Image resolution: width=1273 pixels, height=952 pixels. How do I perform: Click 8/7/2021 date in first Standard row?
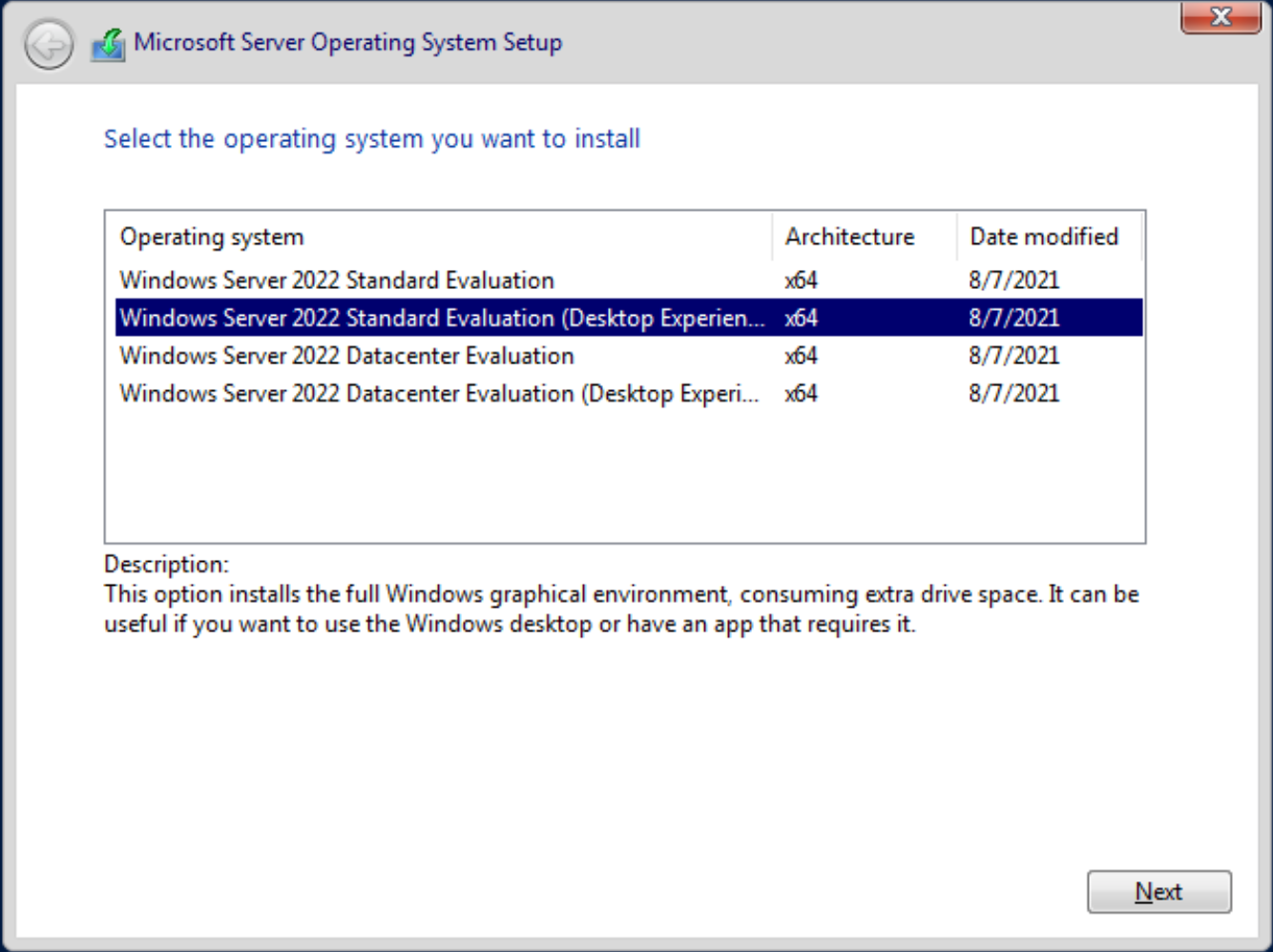point(1013,280)
